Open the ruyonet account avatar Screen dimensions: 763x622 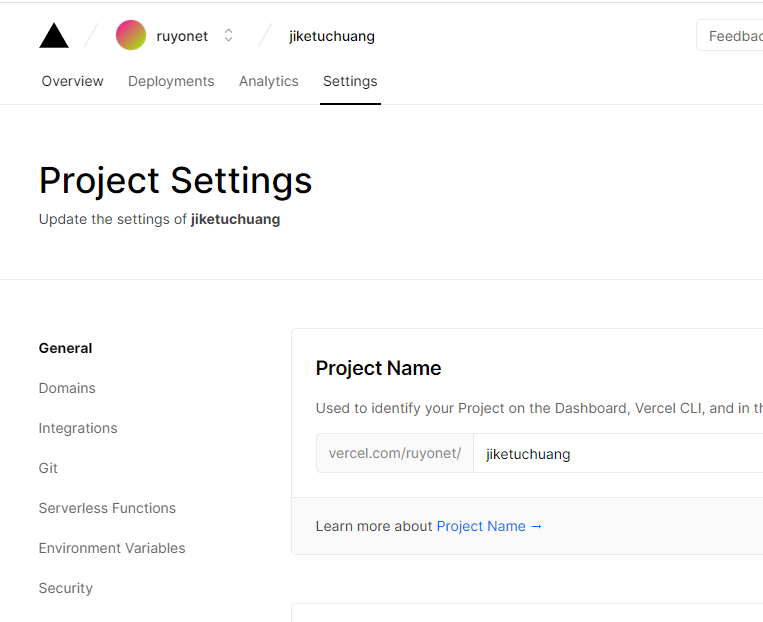point(131,35)
